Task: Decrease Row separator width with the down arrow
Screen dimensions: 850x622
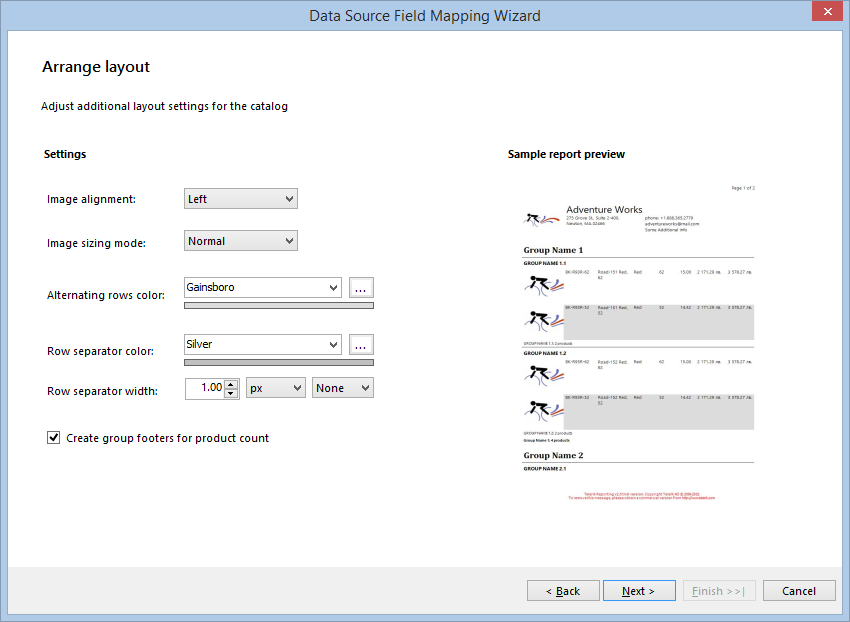Action: (x=230, y=391)
